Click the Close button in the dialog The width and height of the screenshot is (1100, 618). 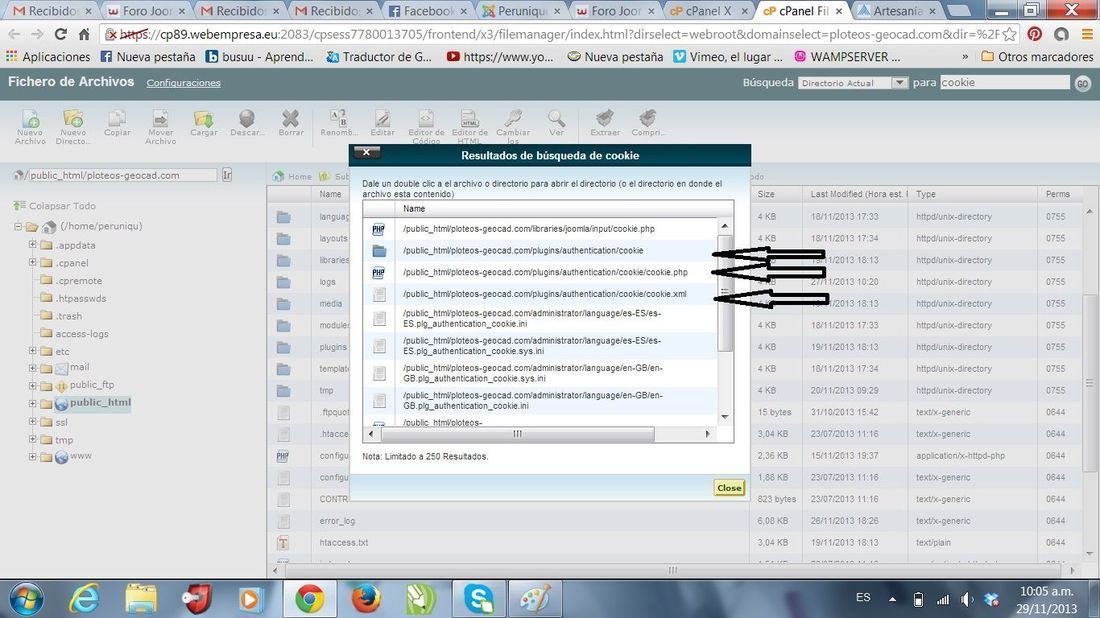[729, 488]
